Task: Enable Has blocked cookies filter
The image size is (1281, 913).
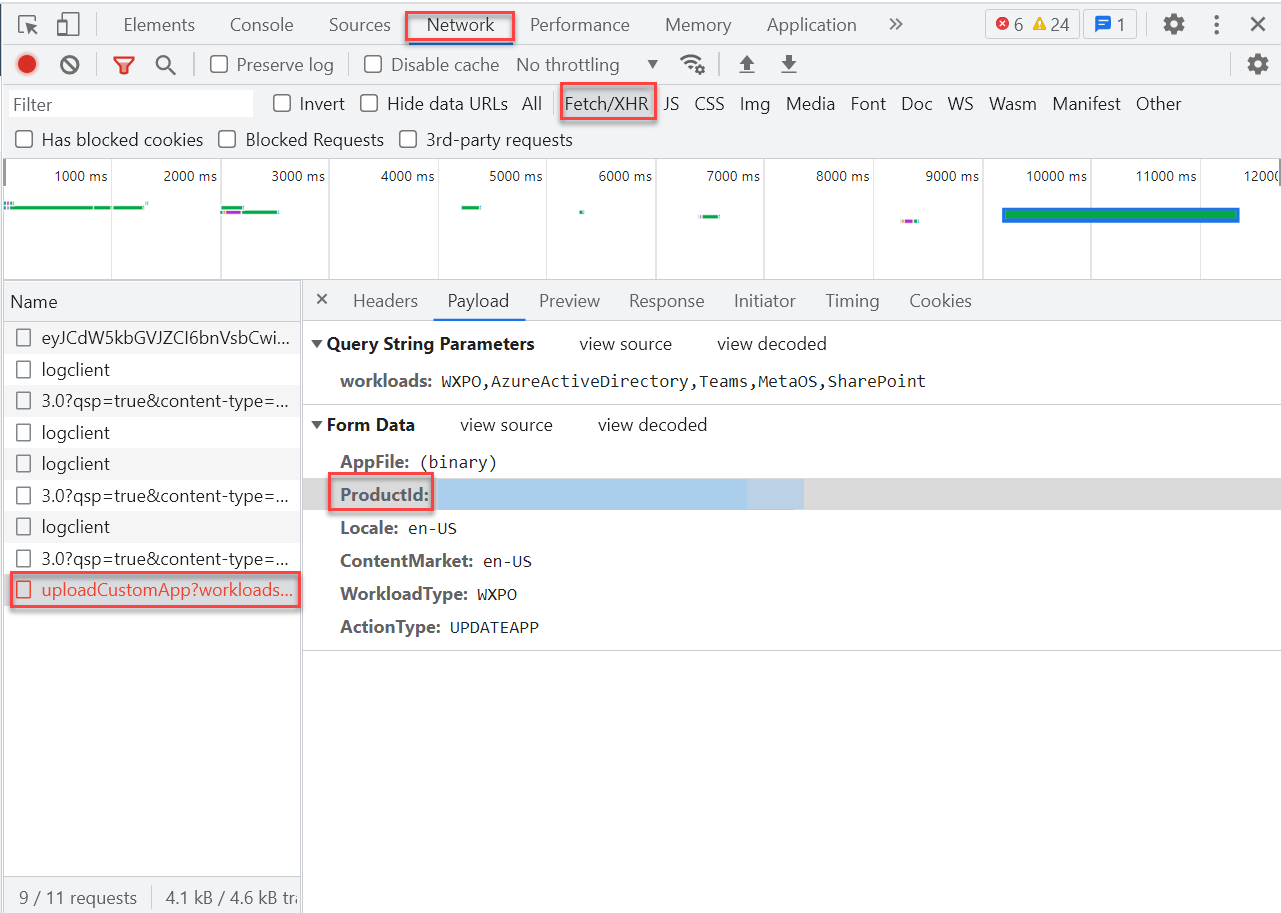Action: (24, 140)
